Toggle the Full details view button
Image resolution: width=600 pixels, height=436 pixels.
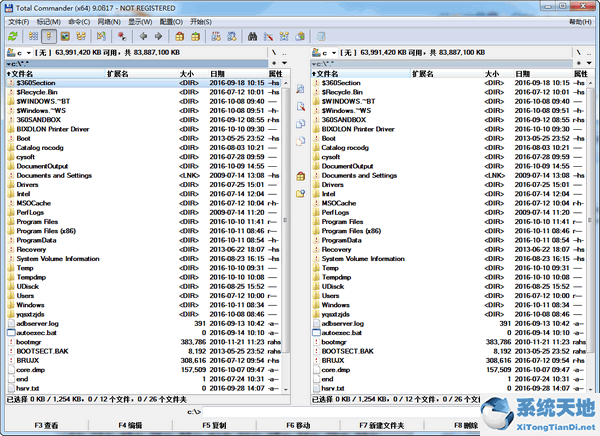[x=49, y=36]
